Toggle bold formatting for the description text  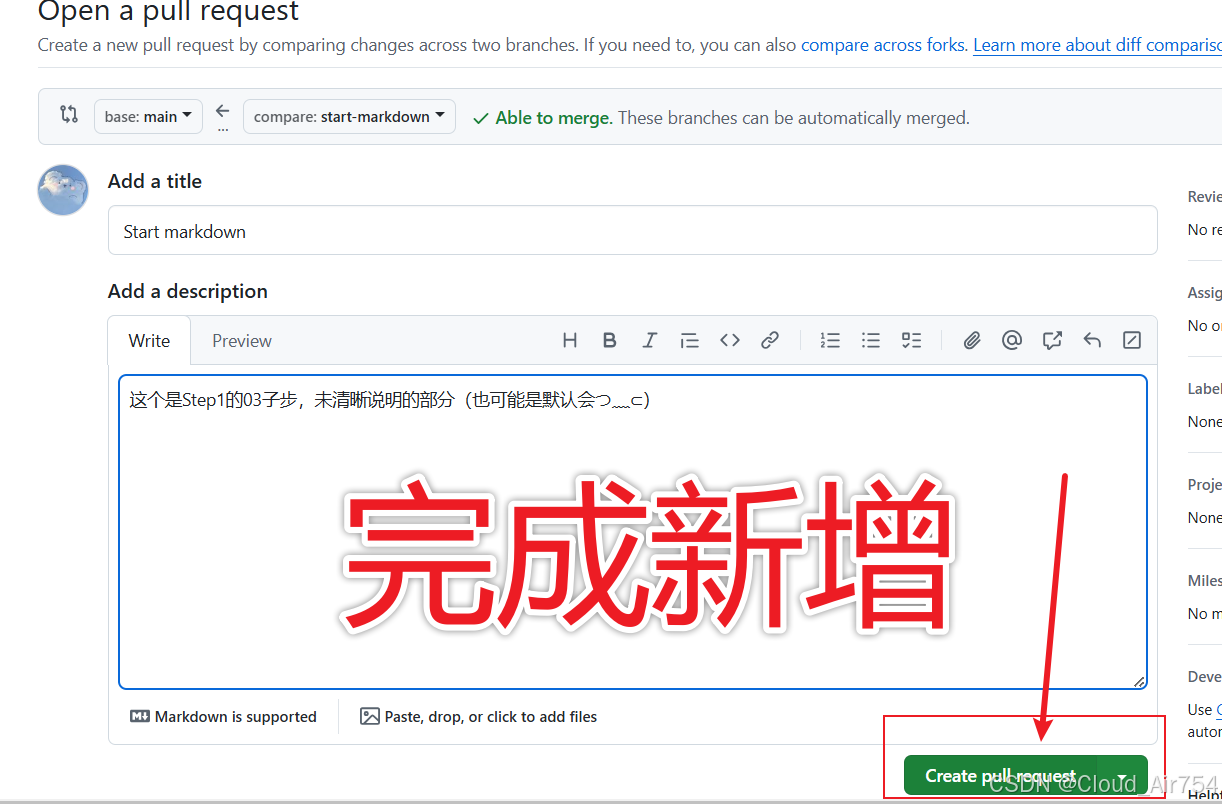pyautogui.click(x=610, y=340)
